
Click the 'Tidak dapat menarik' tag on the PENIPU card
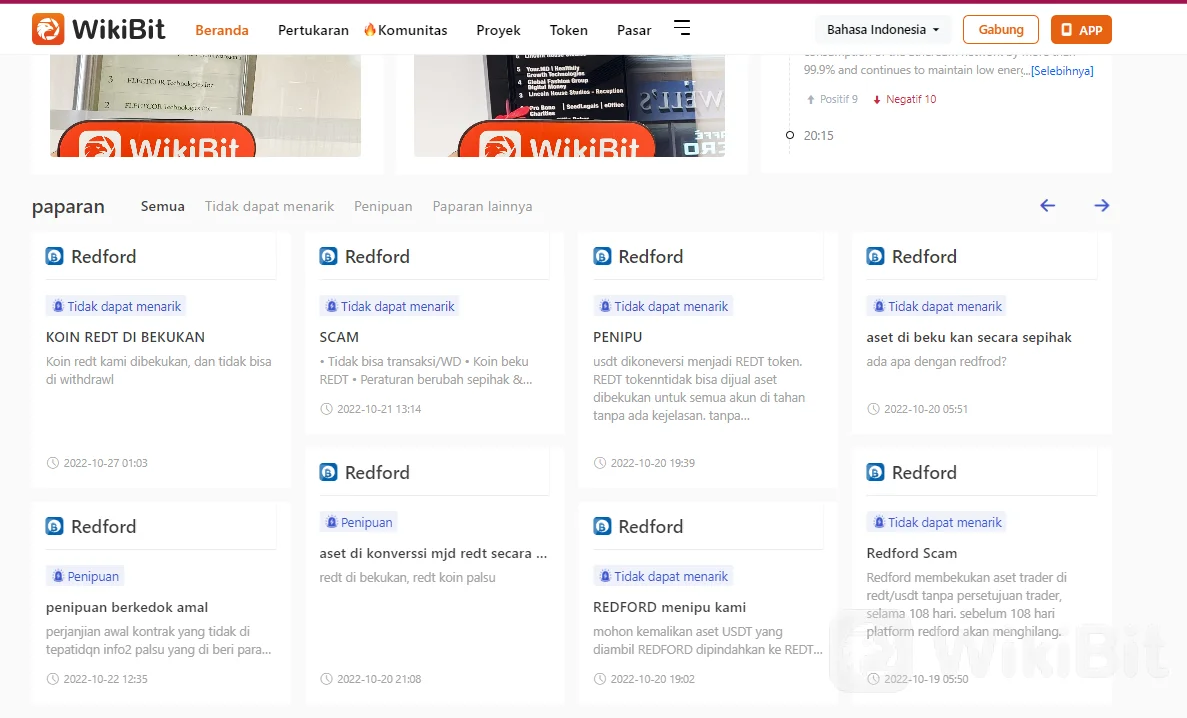coord(663,306)
